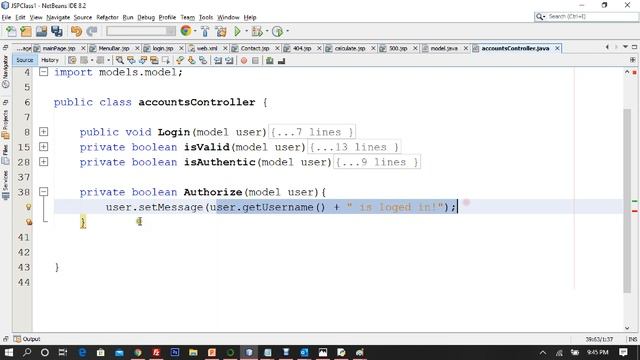Expand the folded isAuthentic method on line 28
The height and width of the screenshot is (360, 640).
coord(43,162)
